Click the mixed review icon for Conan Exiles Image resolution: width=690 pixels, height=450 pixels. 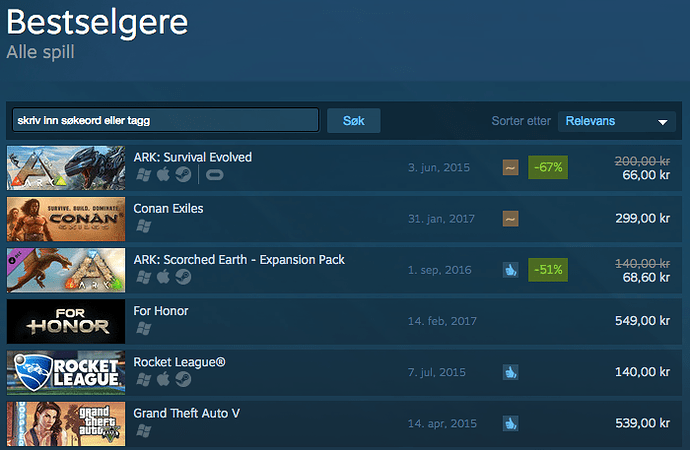510,219
